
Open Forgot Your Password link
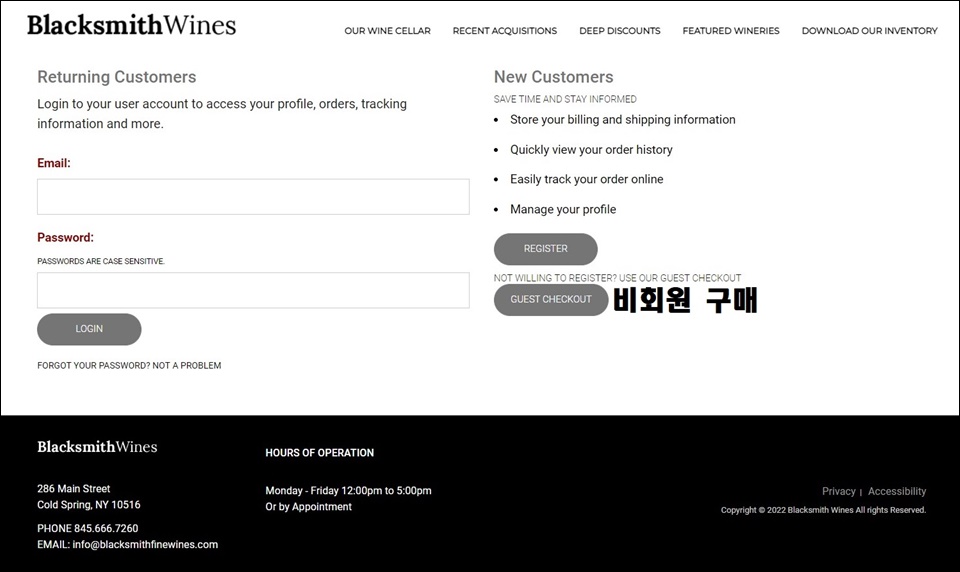click(129, 366)
